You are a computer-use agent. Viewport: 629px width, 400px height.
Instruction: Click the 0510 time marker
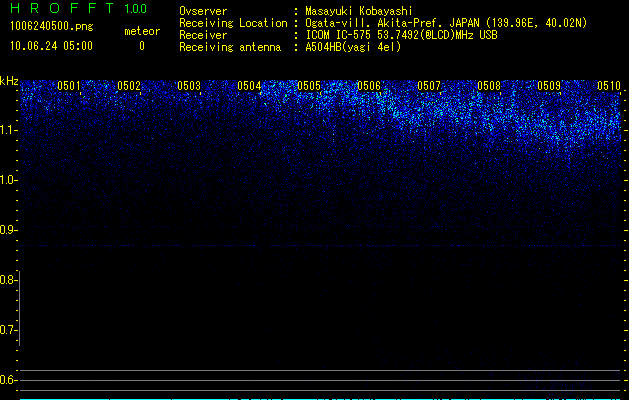coord(609,86)
